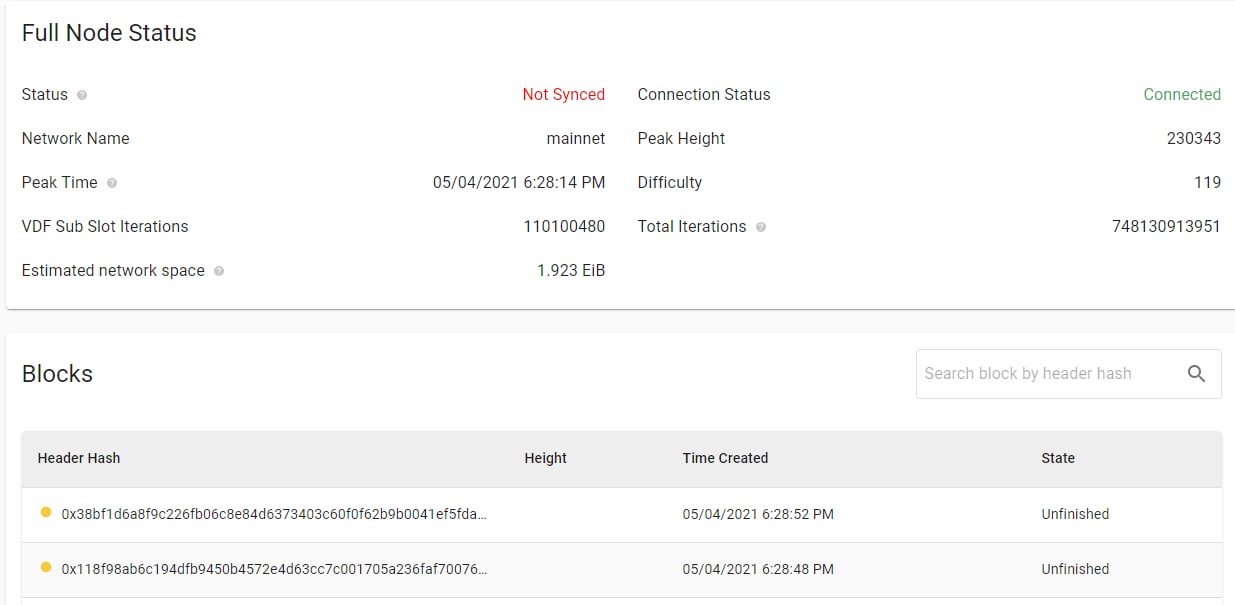Click time created 05/04/2021 6:28:52 PM
This screenshot has width=1235, height=605.
click(758, 514)
